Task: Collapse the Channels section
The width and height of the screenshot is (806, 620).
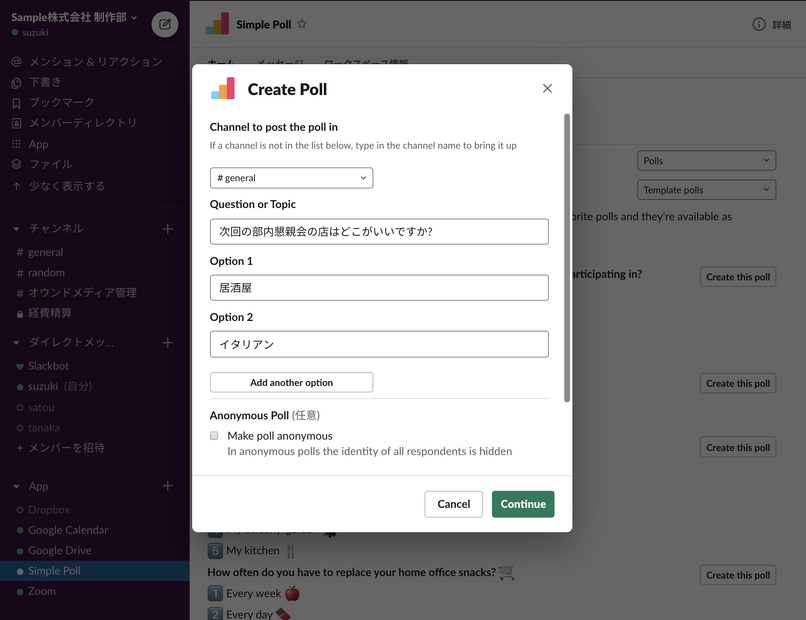Action: [x=17, y=229]
